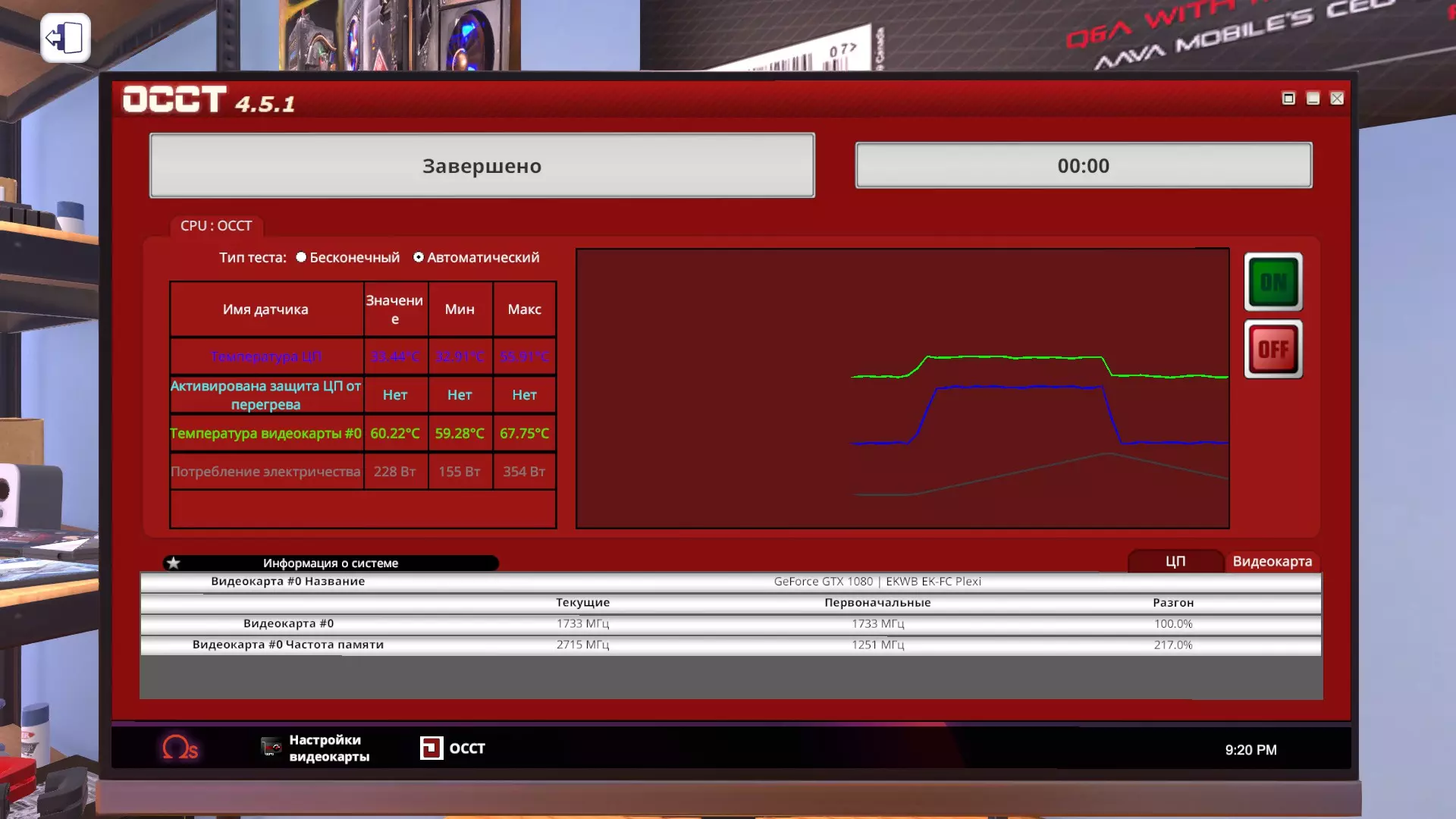Open the Omega OS start icon
The height and width of the screenshot is (819, 1456).
(180, 748)
